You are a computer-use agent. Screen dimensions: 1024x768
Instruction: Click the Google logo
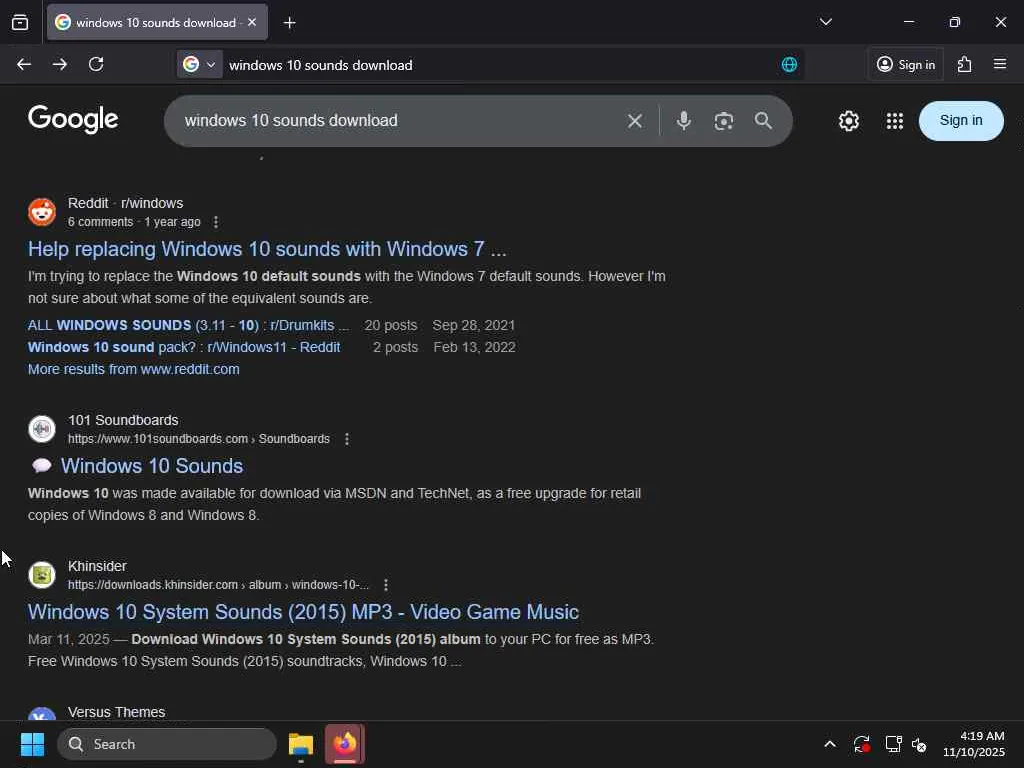tap(73, 120)
